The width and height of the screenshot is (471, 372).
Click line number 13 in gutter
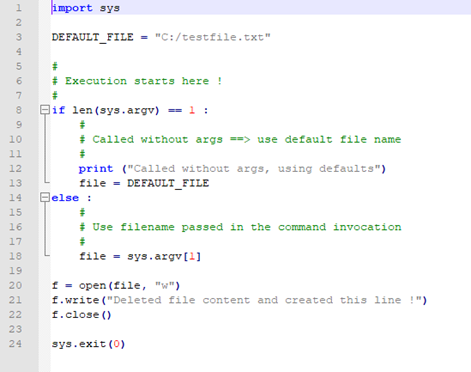coord(15,183)
